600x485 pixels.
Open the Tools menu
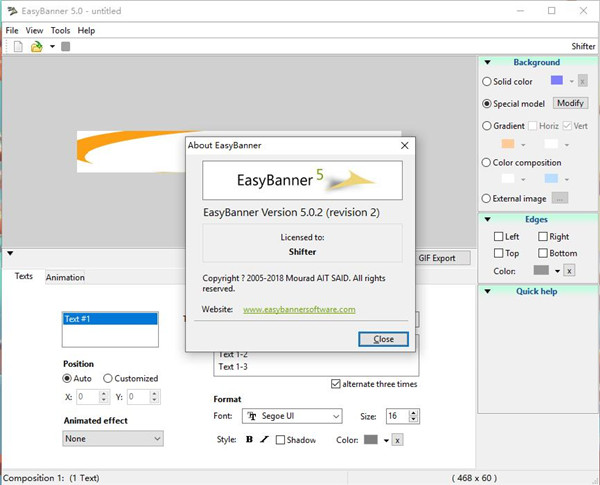[60, 31]
